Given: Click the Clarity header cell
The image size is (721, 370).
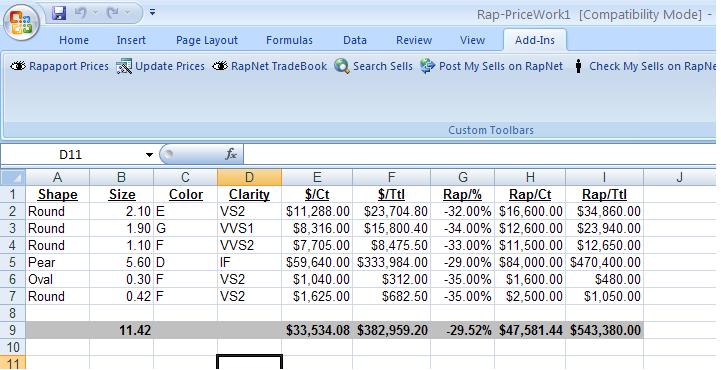Looking at the screenshot, I should coord(249,194).
